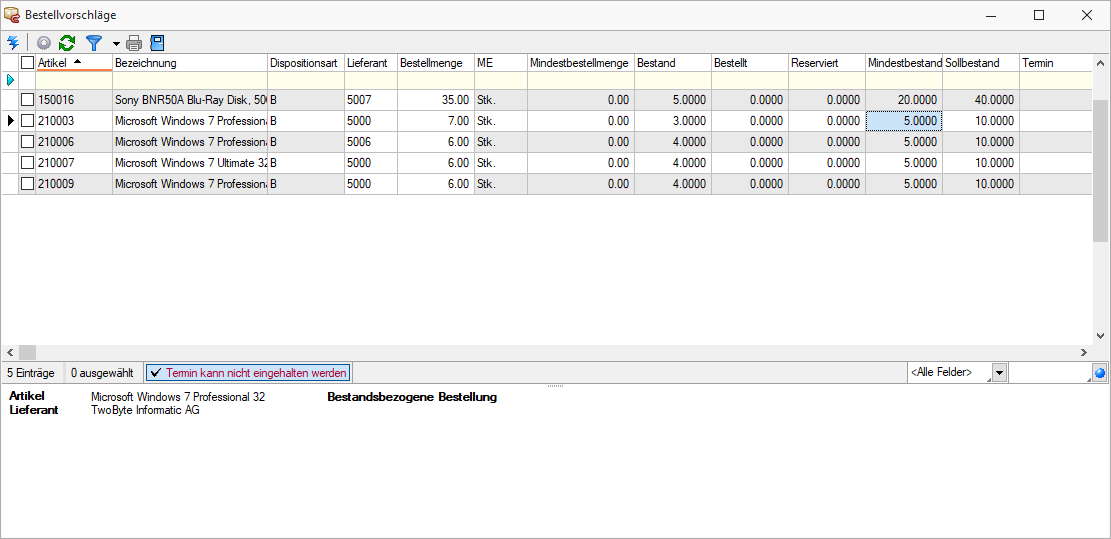
Task: Select the Bestellmenge cell '7.00'
Action: pos(436,121)
